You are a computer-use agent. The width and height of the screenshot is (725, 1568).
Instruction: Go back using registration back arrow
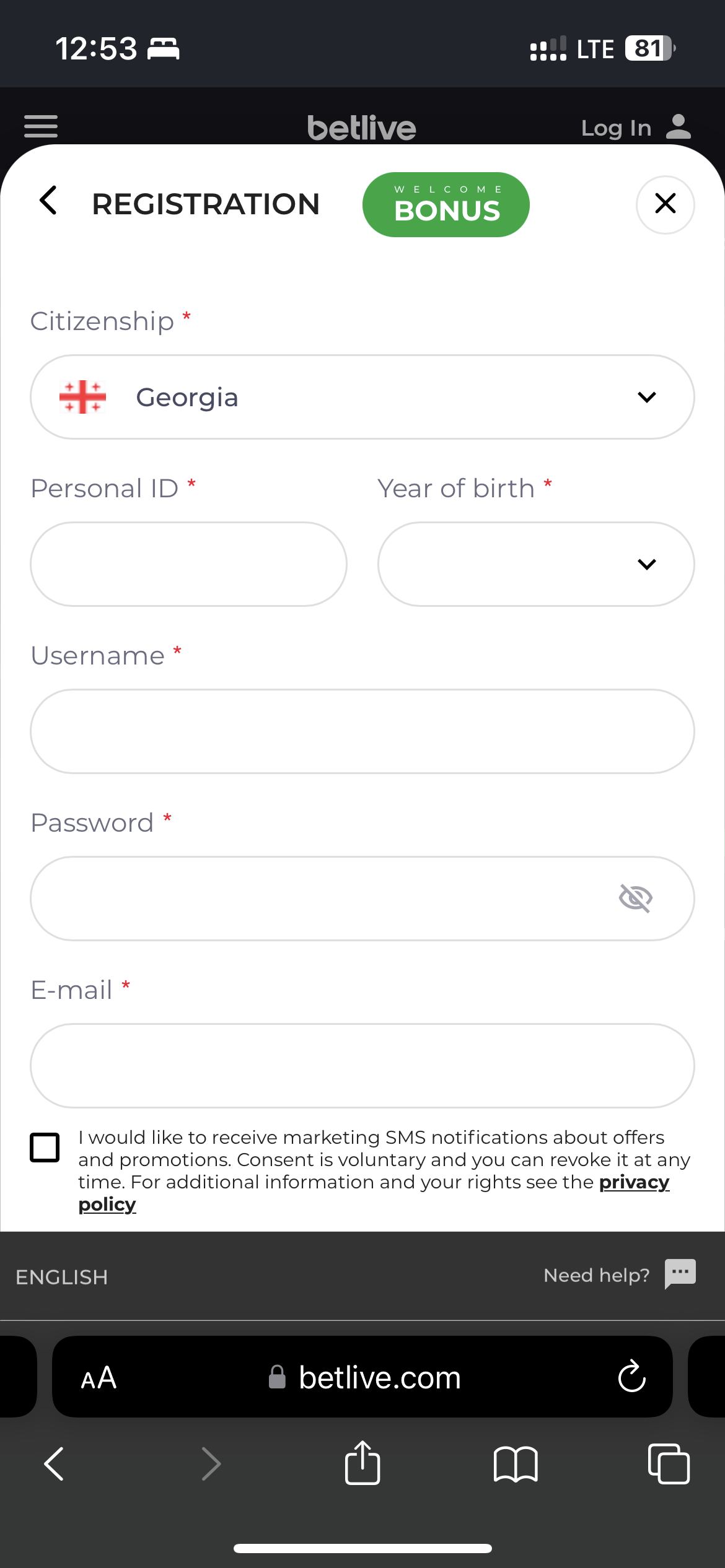click(48, 201)
